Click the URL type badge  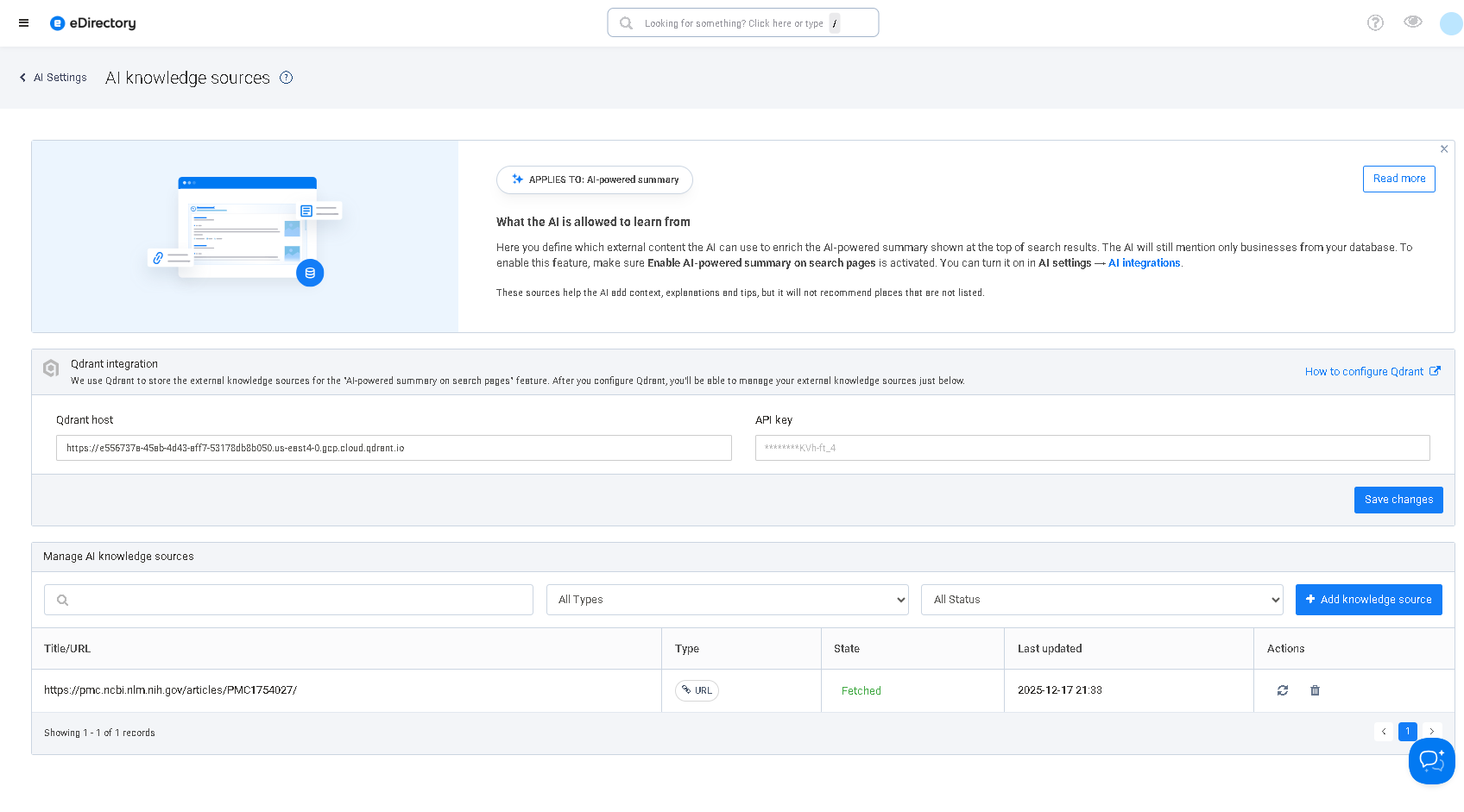697,690
